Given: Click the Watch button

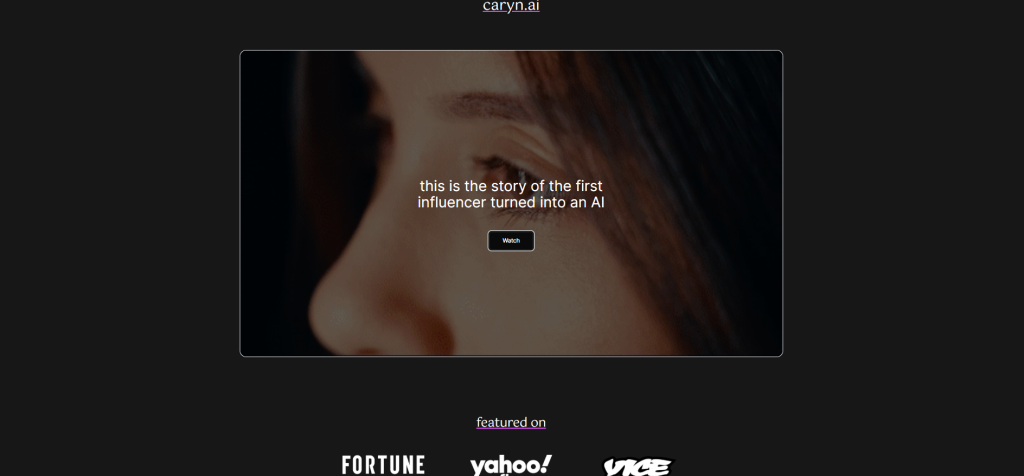Looking at the screenshot, I should click(511, 240).
